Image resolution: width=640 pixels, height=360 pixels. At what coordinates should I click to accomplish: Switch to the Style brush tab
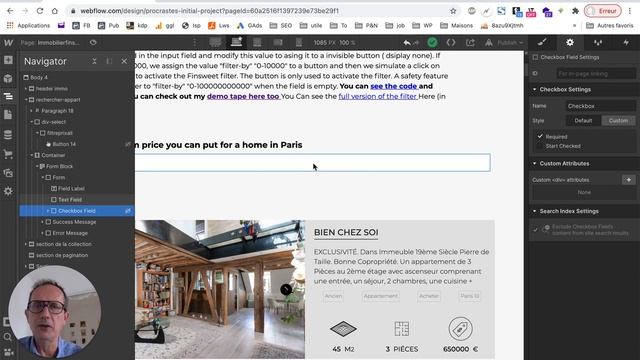542,42
